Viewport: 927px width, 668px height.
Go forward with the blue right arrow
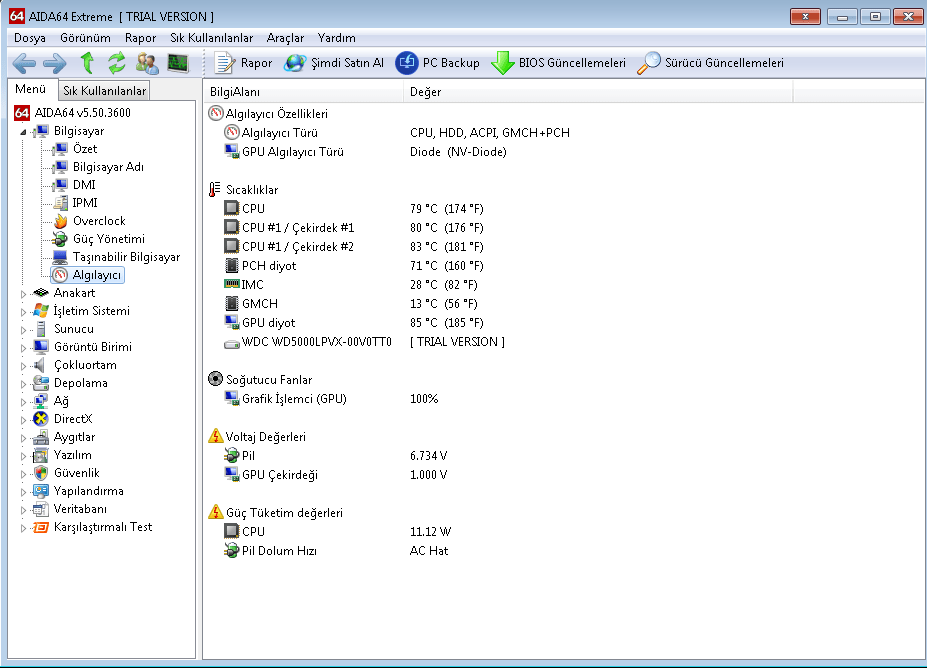coord(55,63)
